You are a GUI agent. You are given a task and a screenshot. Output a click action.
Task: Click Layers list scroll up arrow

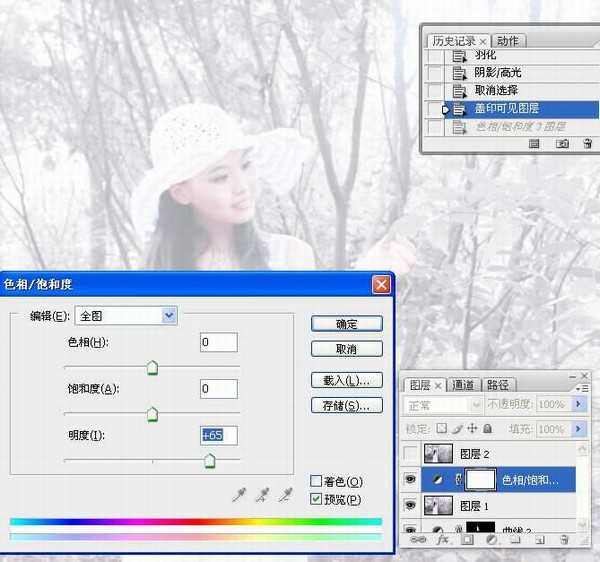point(582,448)
